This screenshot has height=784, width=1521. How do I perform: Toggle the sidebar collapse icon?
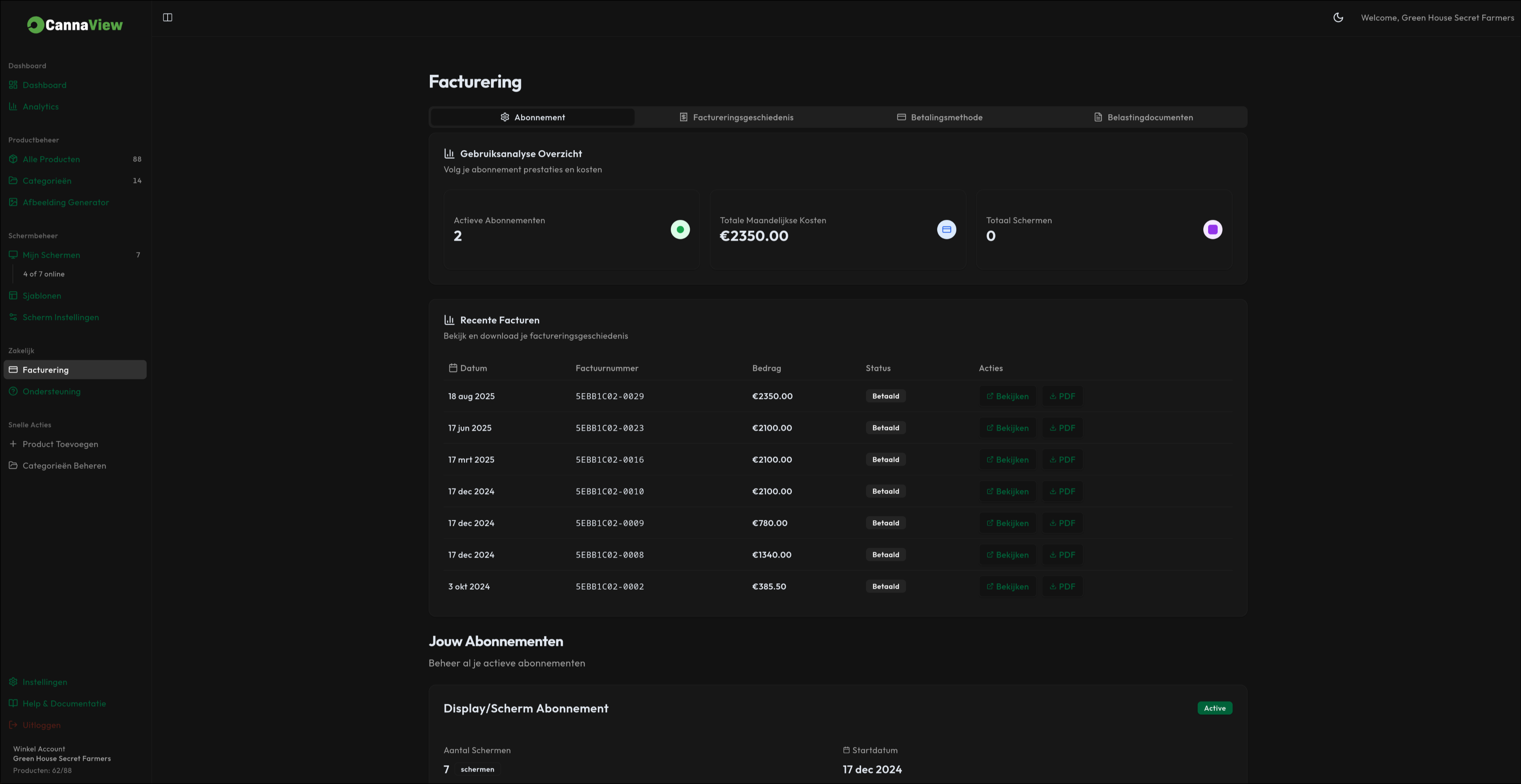click(168, 18)
